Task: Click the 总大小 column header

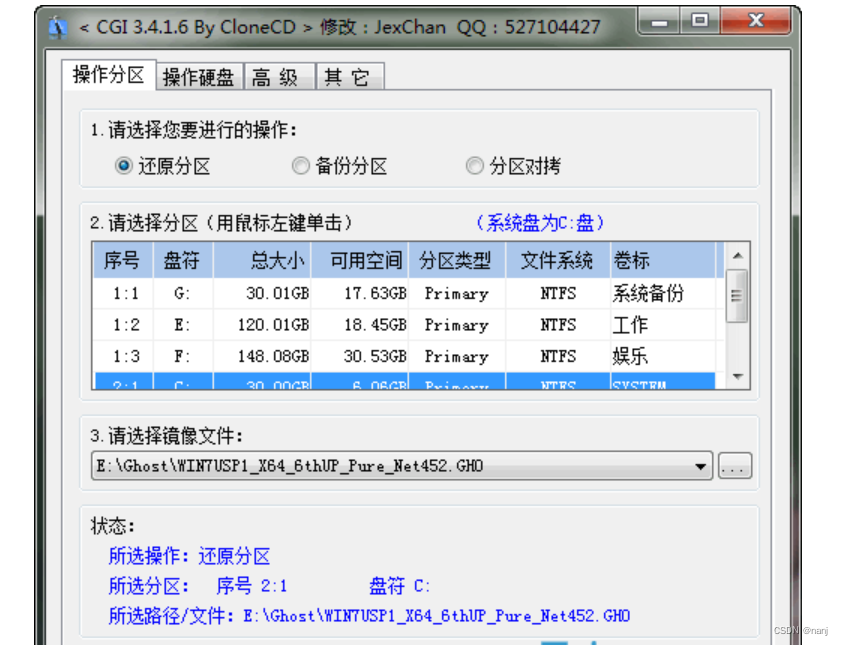Action: [x=262, y=260]
